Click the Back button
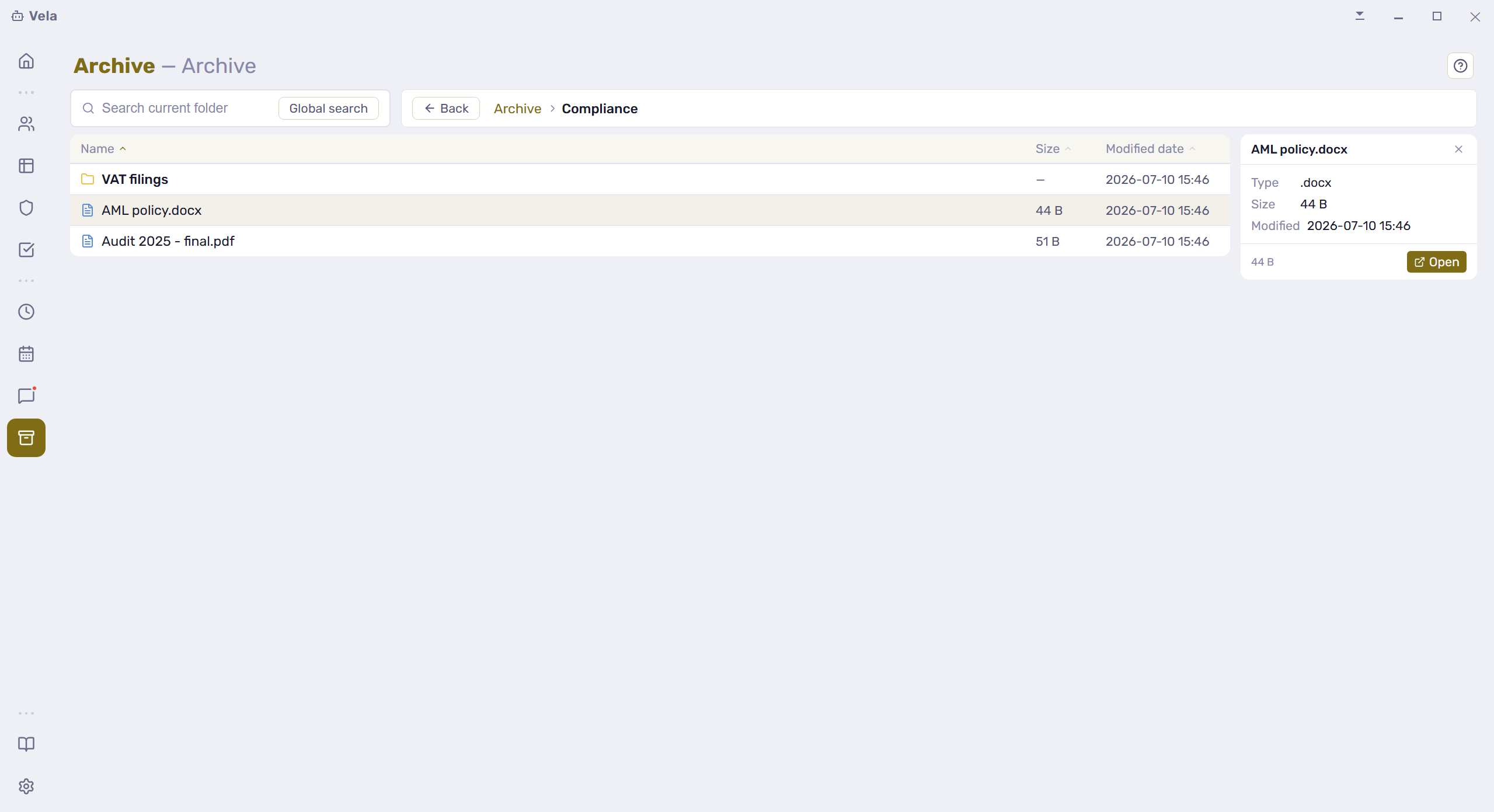 [446, 109]
